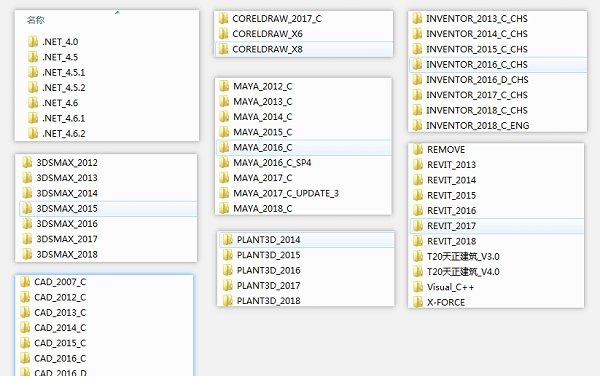Screen dimensions: 600x391
Task: Select the MAYA_2016_C folder name
Action: (263, 147)
